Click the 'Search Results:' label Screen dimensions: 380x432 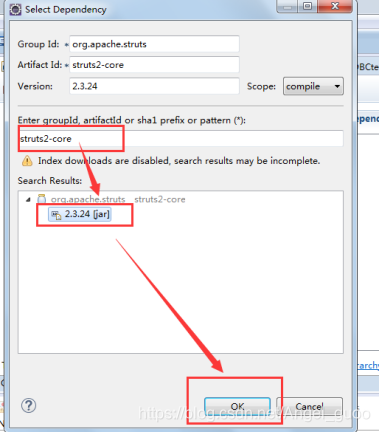pos(50,181)
